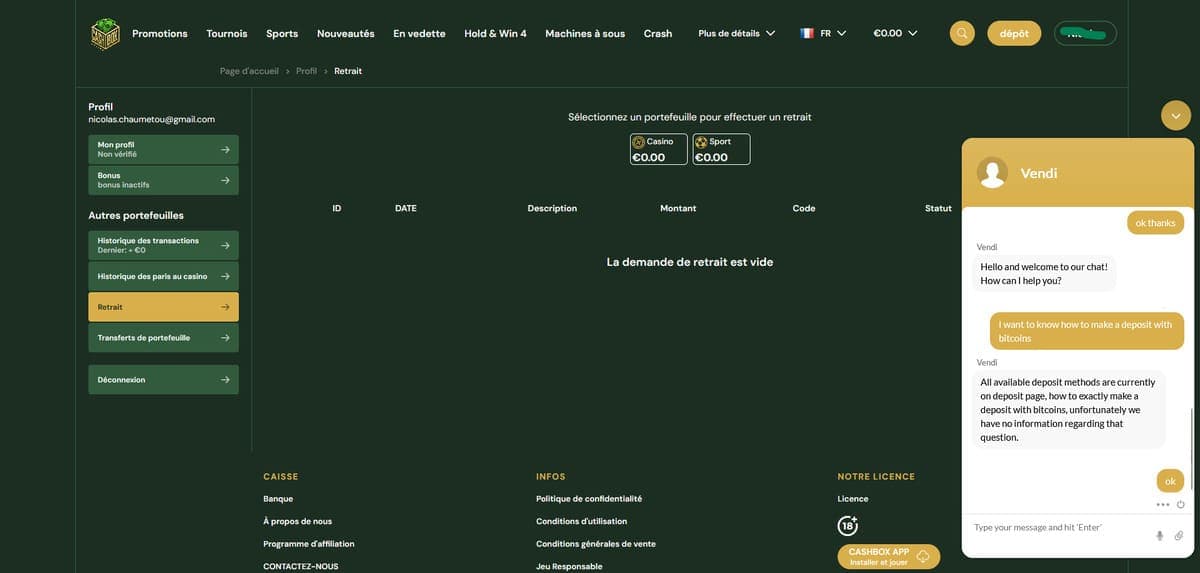This screenshot has width=1200, height=573.
Task: Go to Page d'accueil breadcrumb
Action: (249, 71)
